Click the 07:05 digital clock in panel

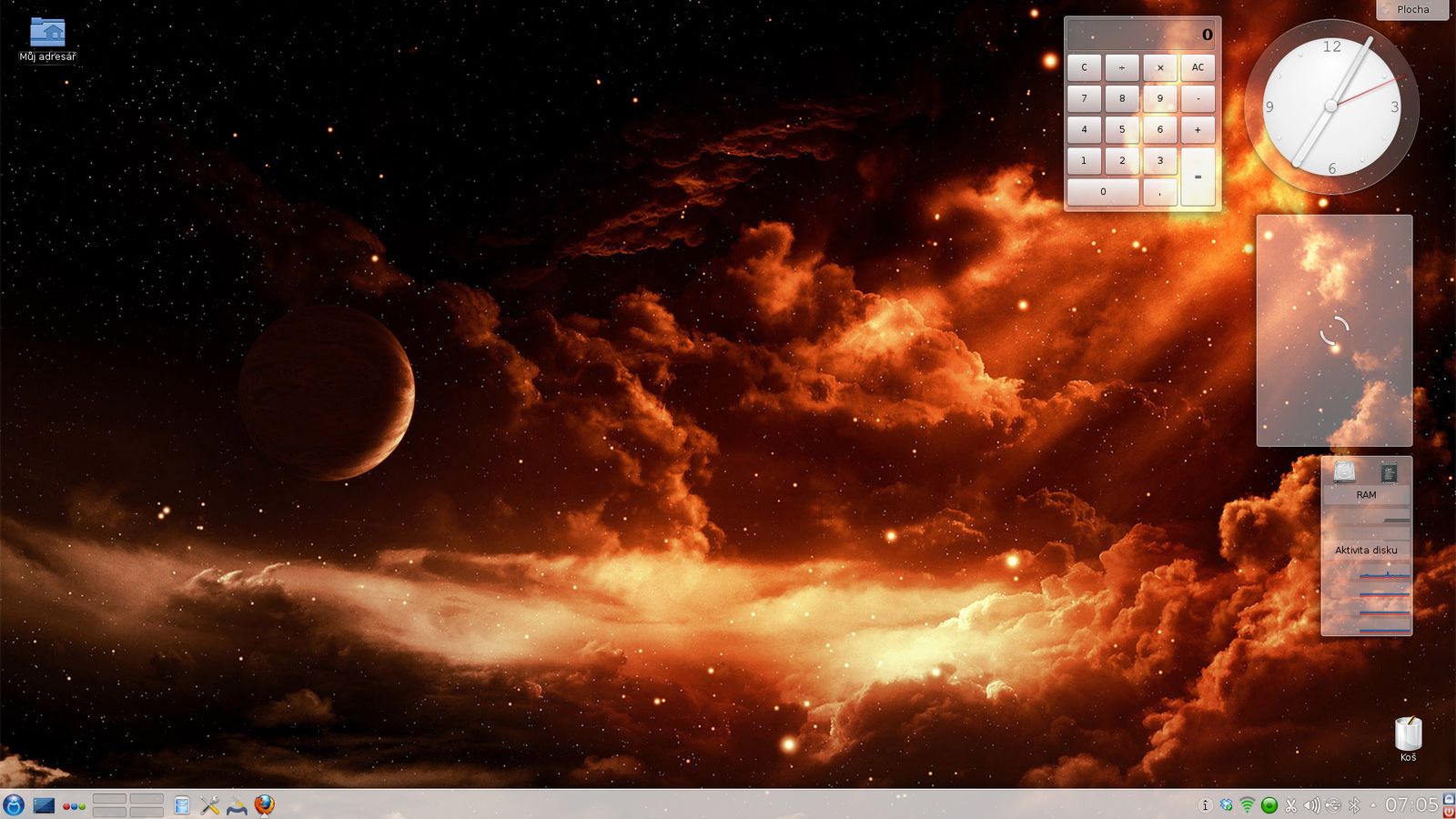(1411, 805)
